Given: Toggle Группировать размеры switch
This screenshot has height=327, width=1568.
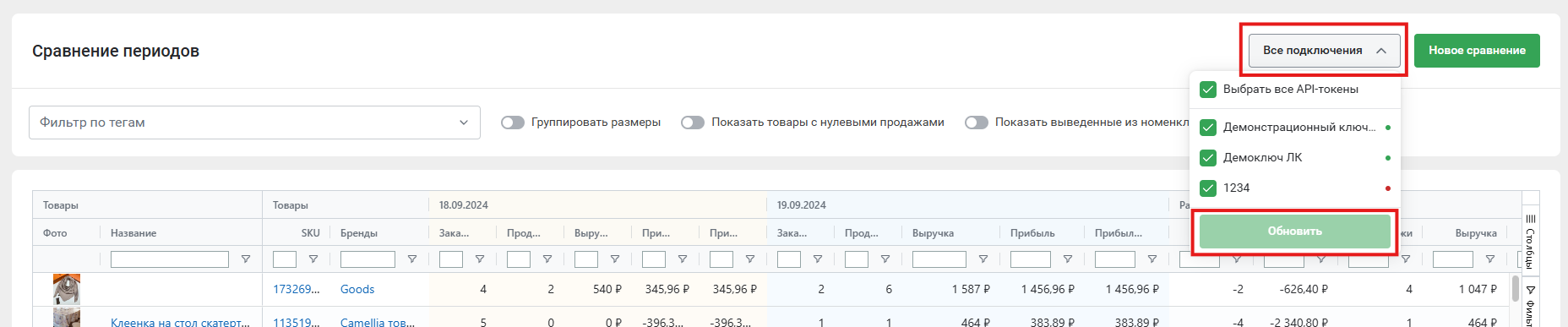Looking at the screenshot, I should click(513, 123).
